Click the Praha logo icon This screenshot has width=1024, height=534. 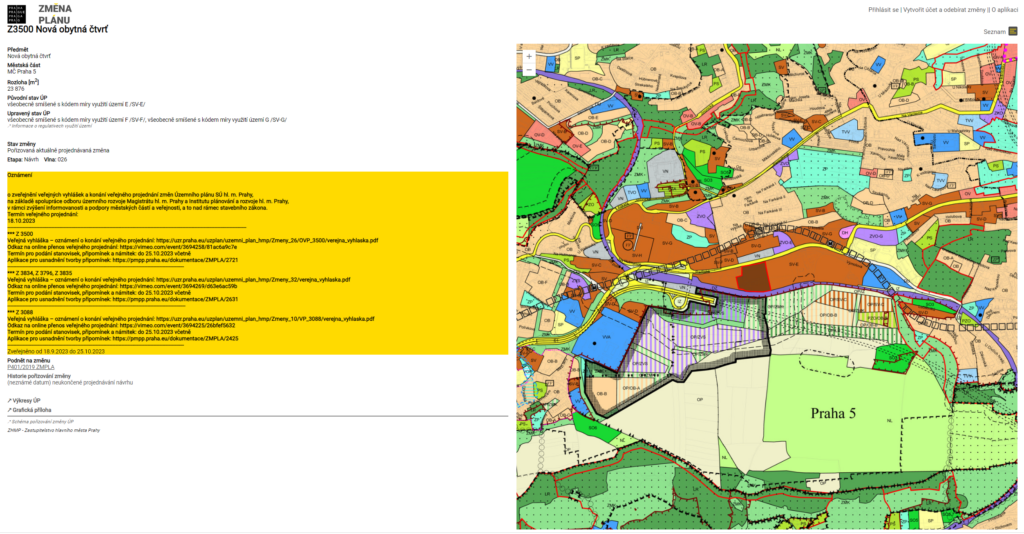pos(18,13)
